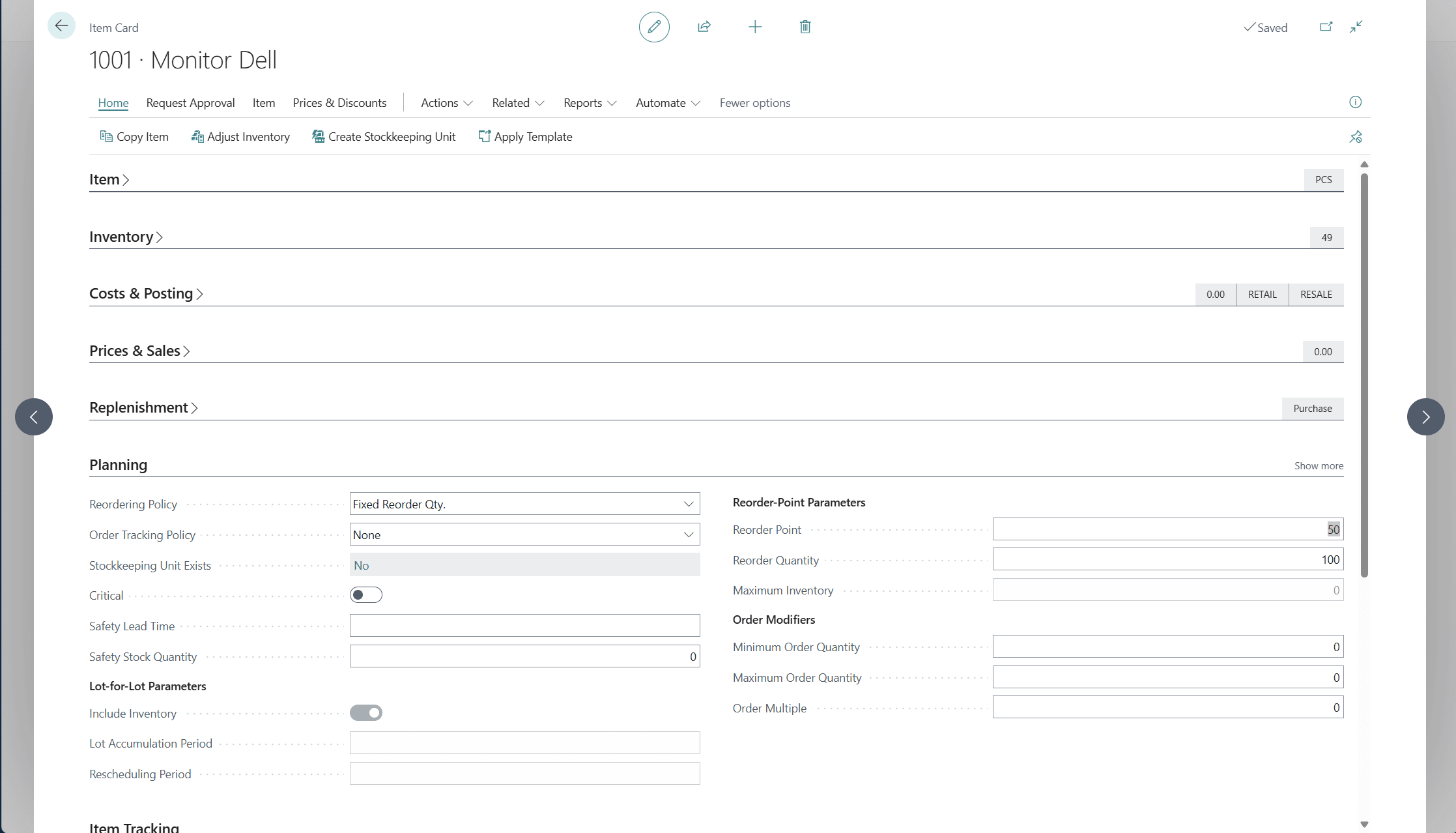Open Adjust Inventory action
Image resolution: width=1456 pixels, height=833 pixels.
240,137
